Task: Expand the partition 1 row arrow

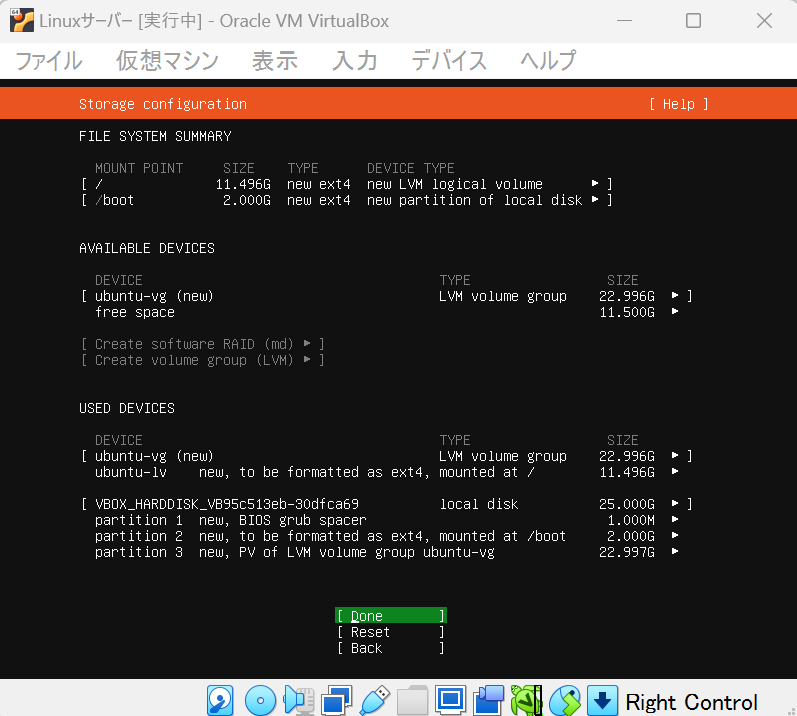Action: point(675,519)
